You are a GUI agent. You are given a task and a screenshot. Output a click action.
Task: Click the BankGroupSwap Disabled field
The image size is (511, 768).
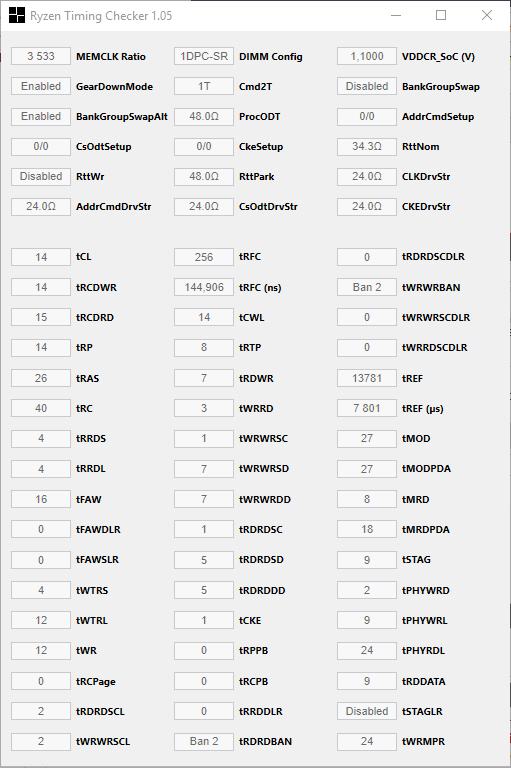coord(367,86)
